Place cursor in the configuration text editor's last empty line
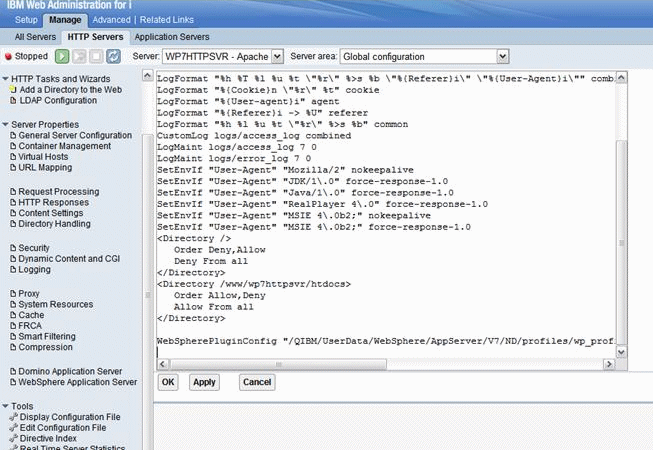This screenshot has width=653, height=450. pos(385,352)
